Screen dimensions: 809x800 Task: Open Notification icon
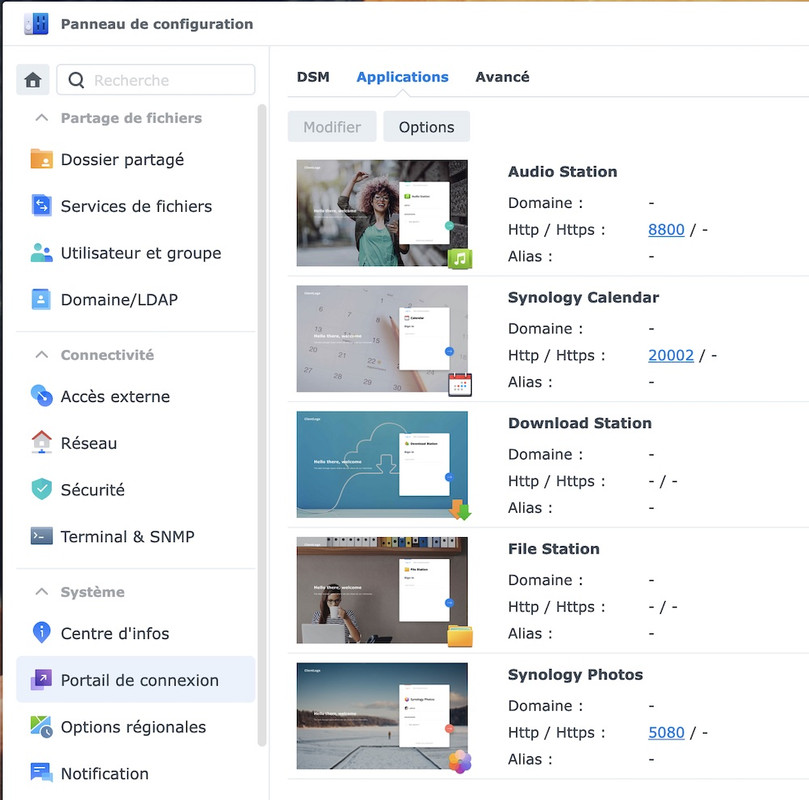[x=41, y=773]
